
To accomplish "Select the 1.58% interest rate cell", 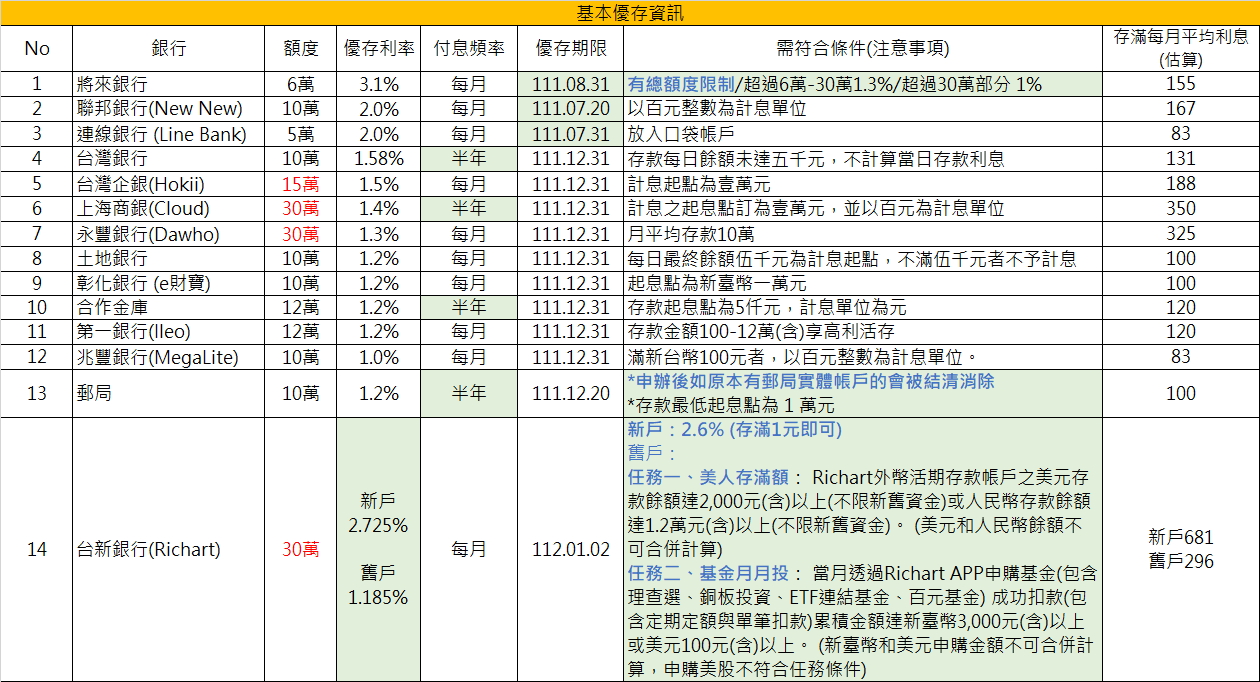I will click(x=379, y=159).
